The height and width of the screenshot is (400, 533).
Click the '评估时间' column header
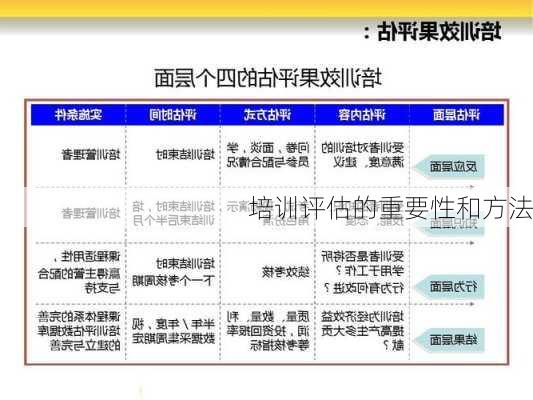point(173,115)
